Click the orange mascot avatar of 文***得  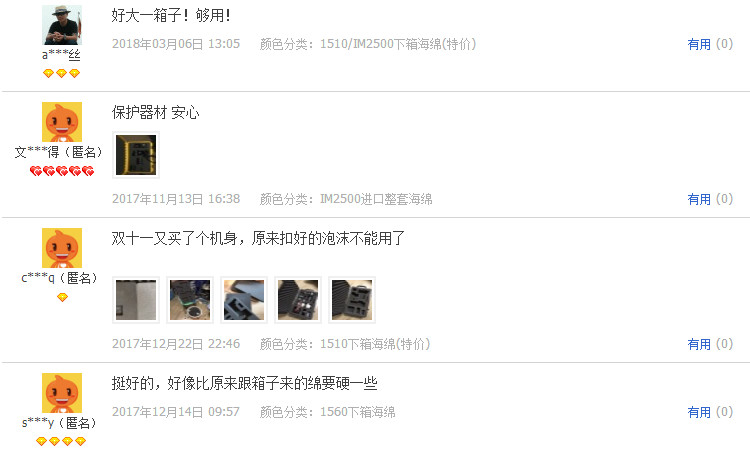62,122
